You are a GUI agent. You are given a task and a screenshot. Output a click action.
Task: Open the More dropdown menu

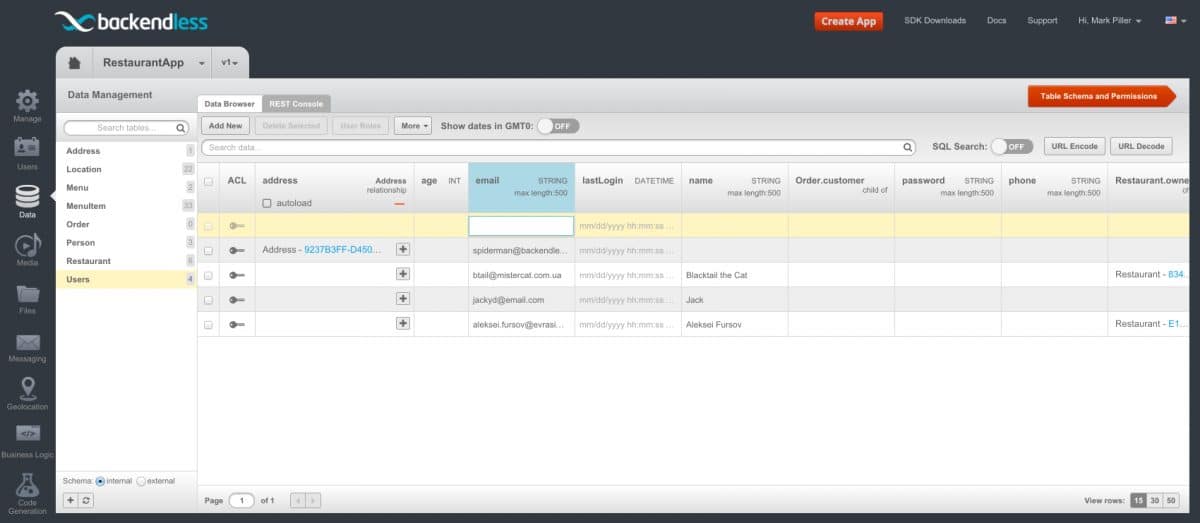coord(413,126)
